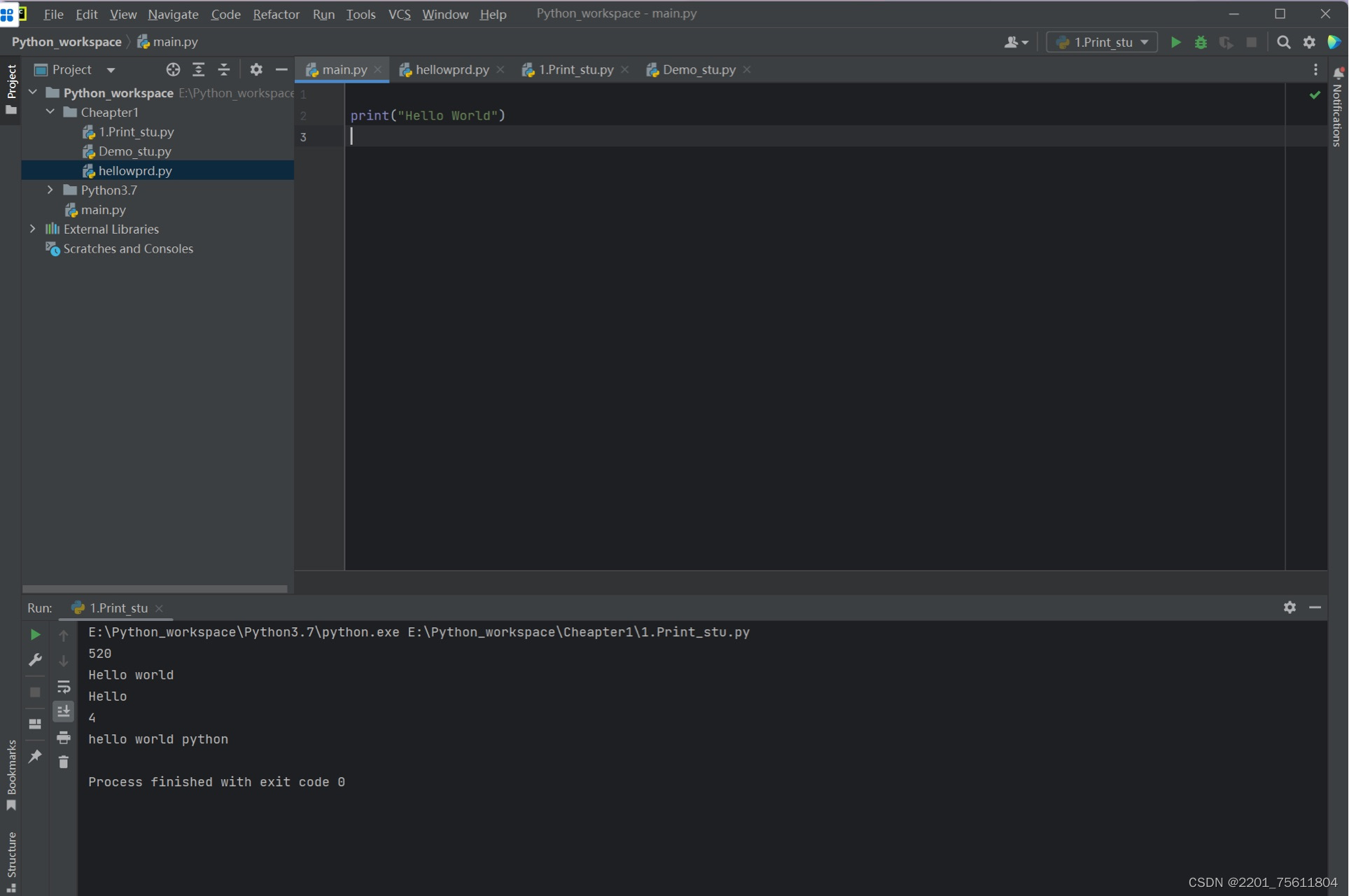Screen dimensions: 1349x896
Task: Click the Stop button in main toolbar
Action: 1252,42
